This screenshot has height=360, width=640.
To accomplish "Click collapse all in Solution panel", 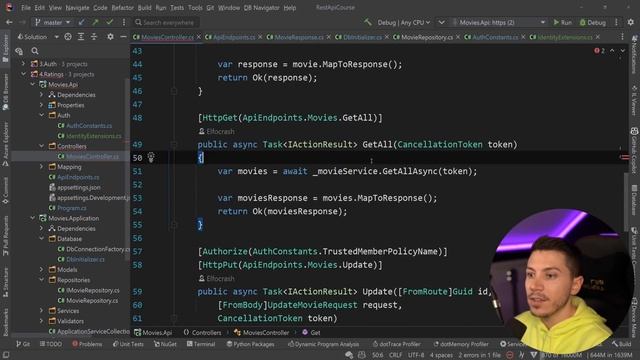I will pos(94,37).
